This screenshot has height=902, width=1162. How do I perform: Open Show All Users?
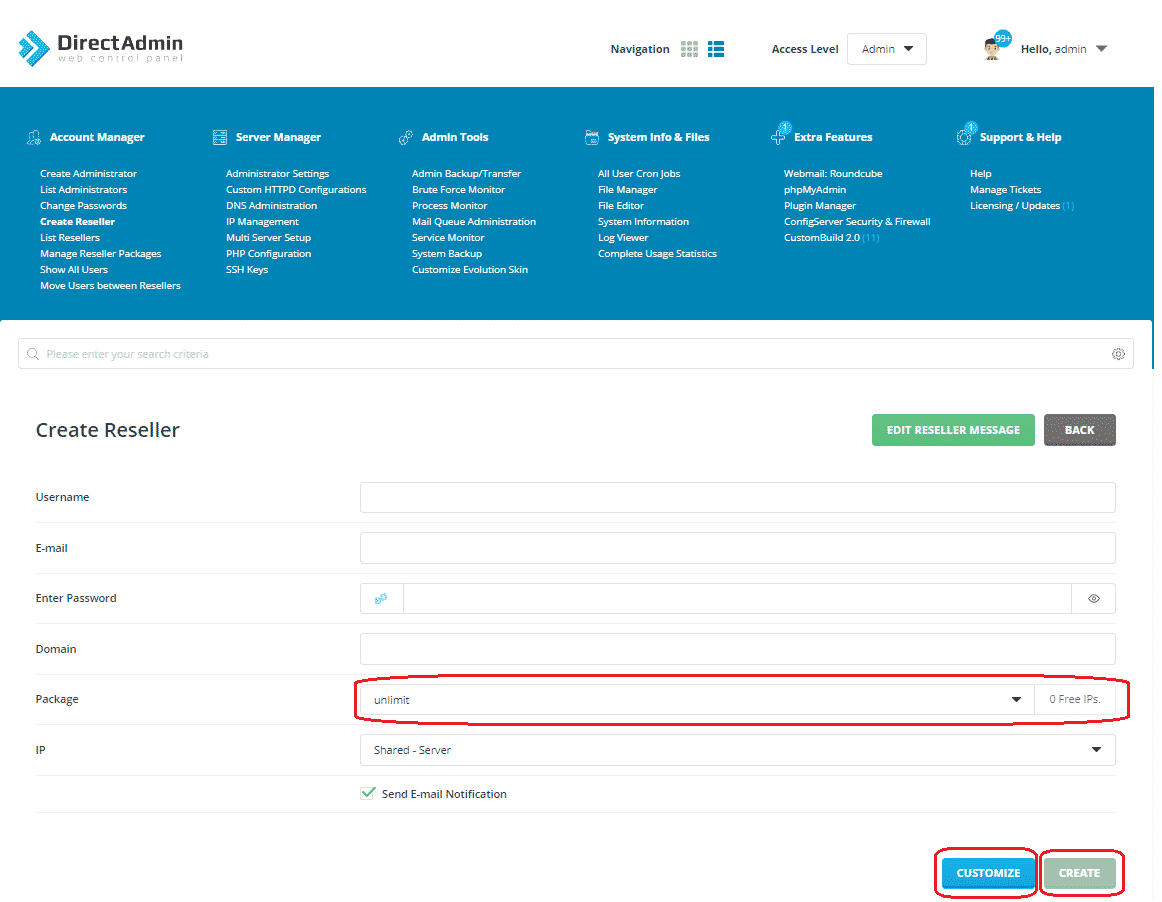pos(74,270)
